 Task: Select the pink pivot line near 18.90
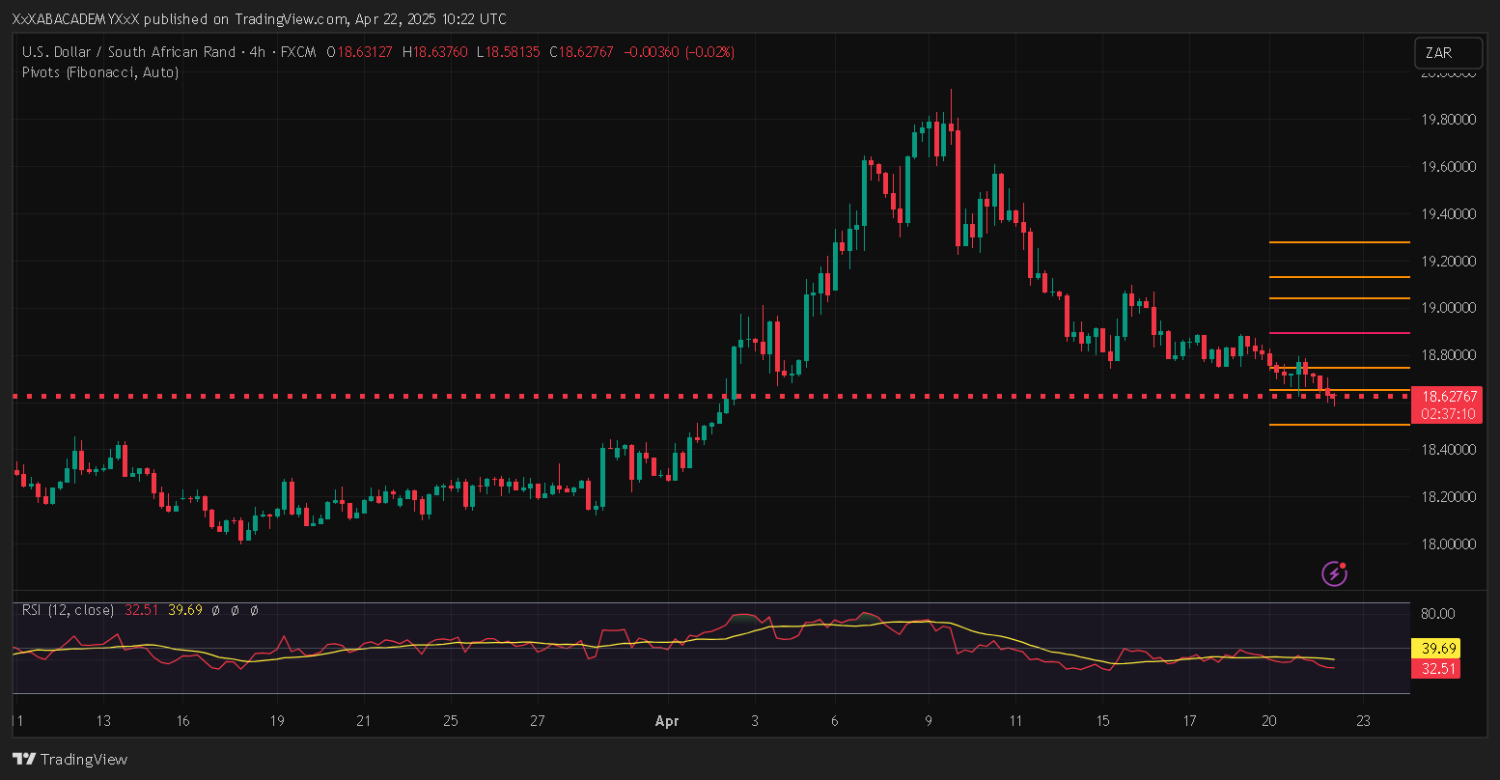coord(1338,333)
